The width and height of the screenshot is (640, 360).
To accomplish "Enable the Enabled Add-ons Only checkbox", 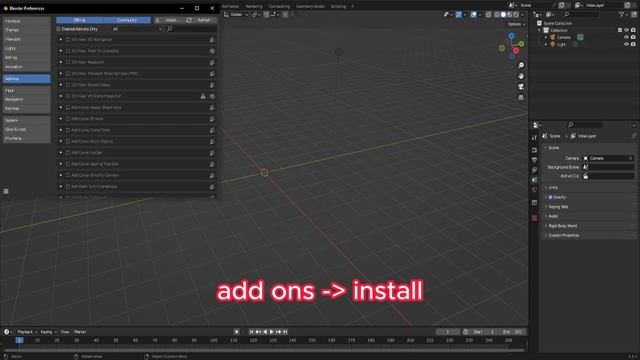I will tap(58, 29).
